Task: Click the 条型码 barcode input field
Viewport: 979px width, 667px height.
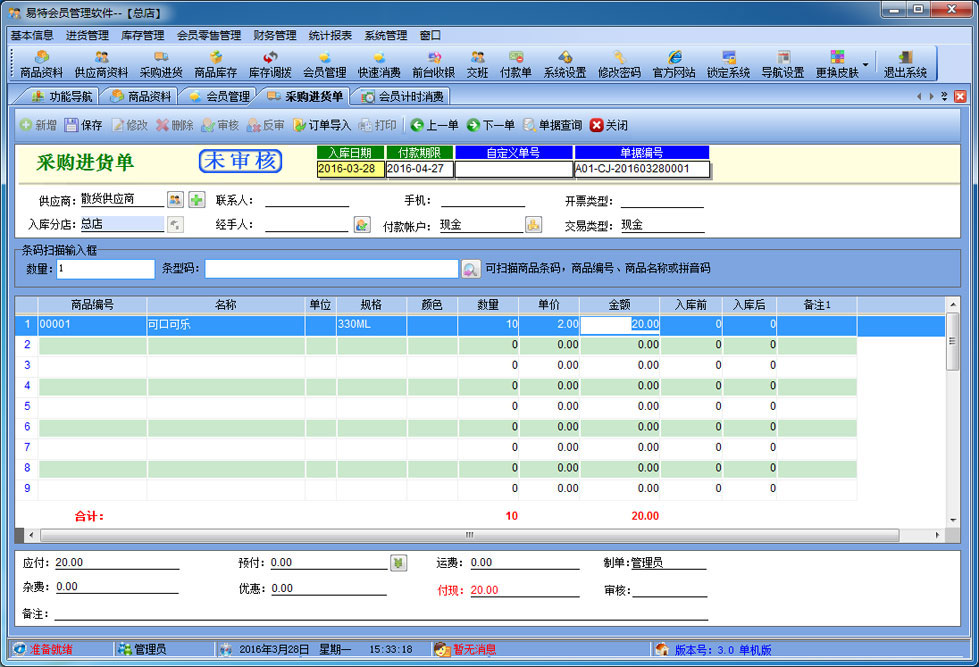Action: pyautogui.click(x=331, y=269)
